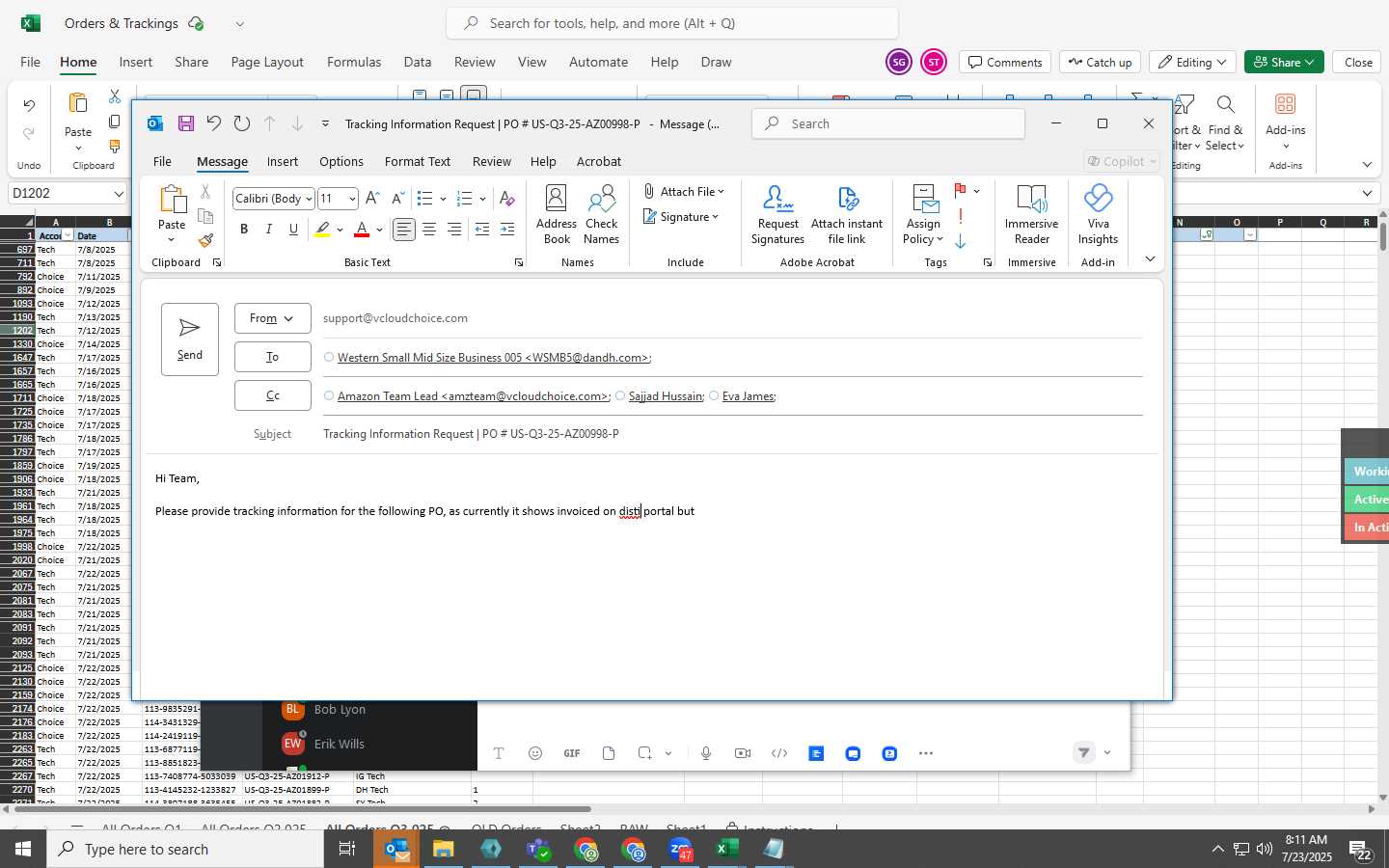Click Request Signatures in Adobe Acrobat group
1389x868 pixels.
[777, 214]
